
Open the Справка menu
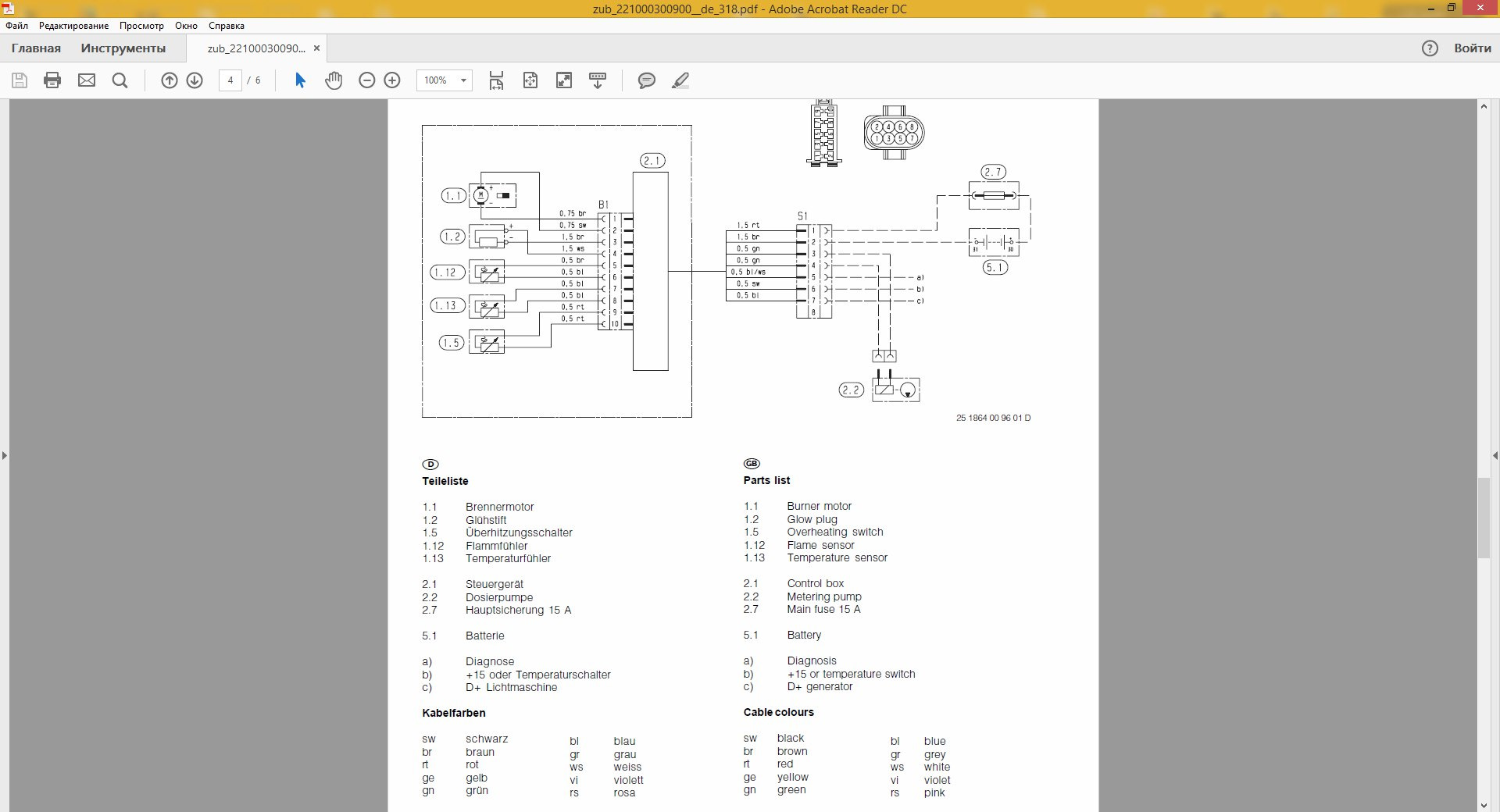pos(227,26)
